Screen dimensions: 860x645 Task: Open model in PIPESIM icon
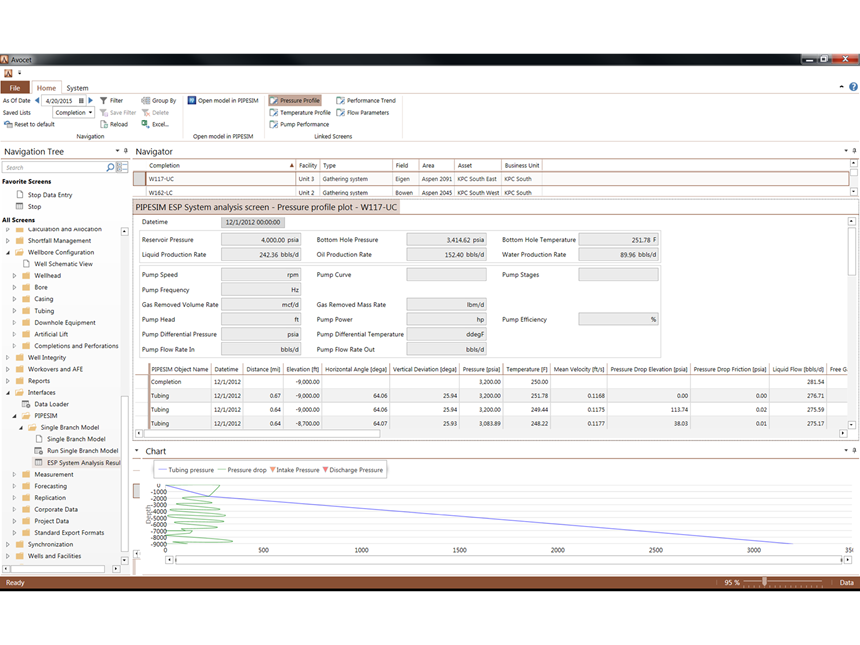[192, 101]
